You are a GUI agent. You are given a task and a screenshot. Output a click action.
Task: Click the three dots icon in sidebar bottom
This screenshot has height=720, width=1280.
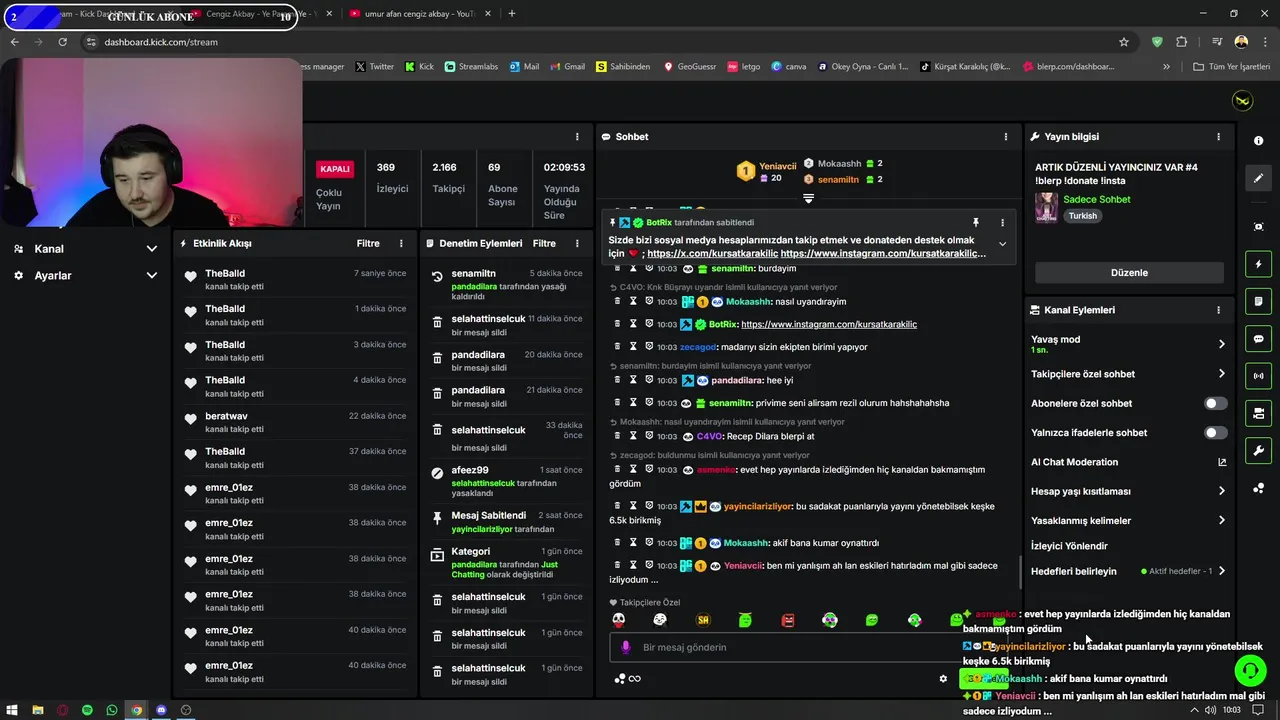[x=1258, y=488]
